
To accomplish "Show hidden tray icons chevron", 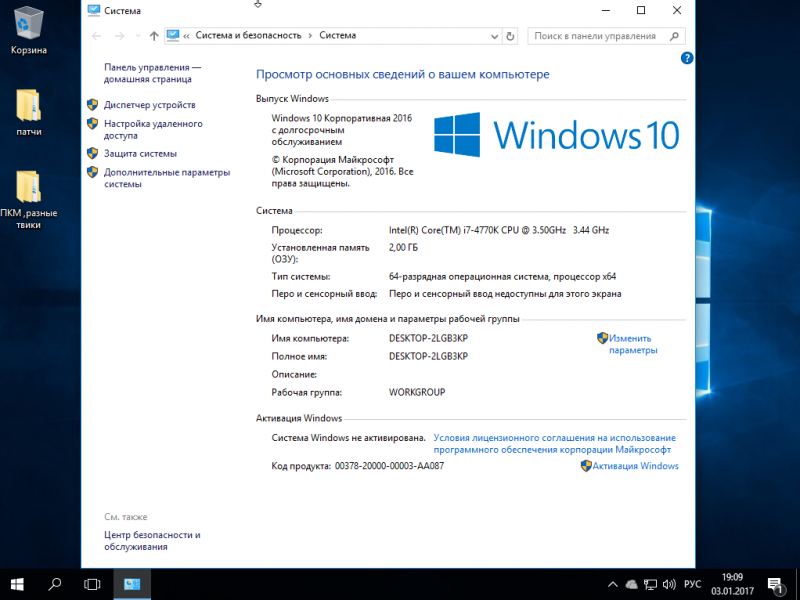I will pyautogui.click(x=613, y=585).
